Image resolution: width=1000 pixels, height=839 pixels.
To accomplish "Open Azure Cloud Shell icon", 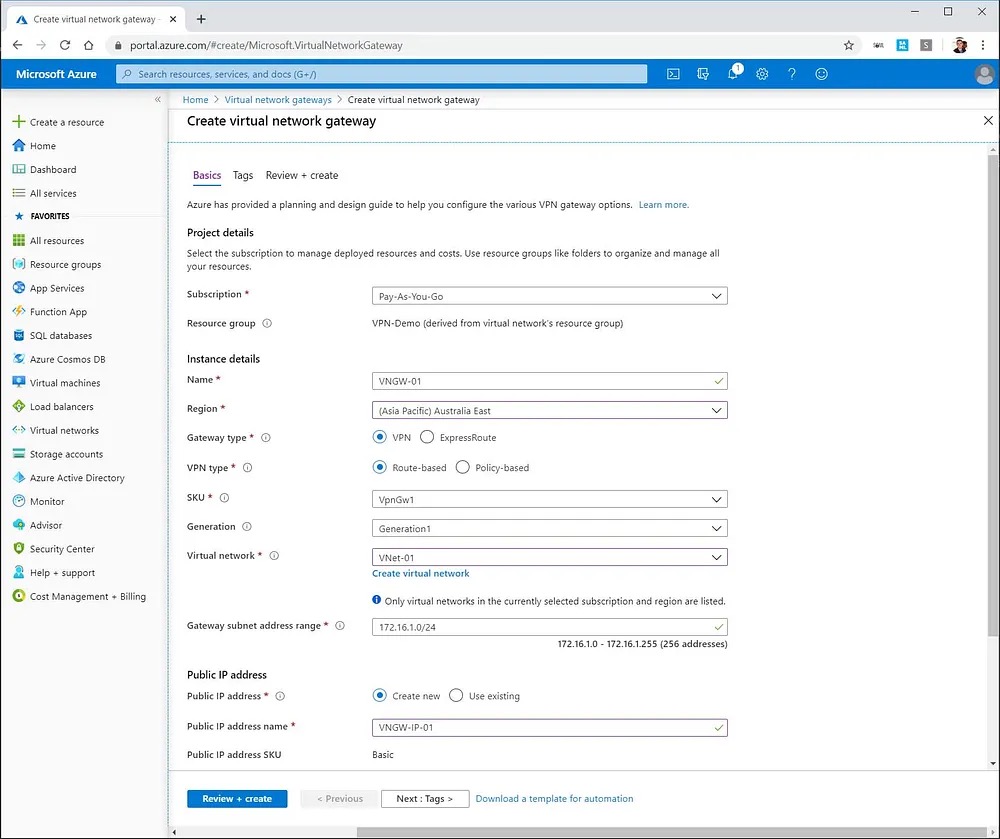I will point(673,74).
